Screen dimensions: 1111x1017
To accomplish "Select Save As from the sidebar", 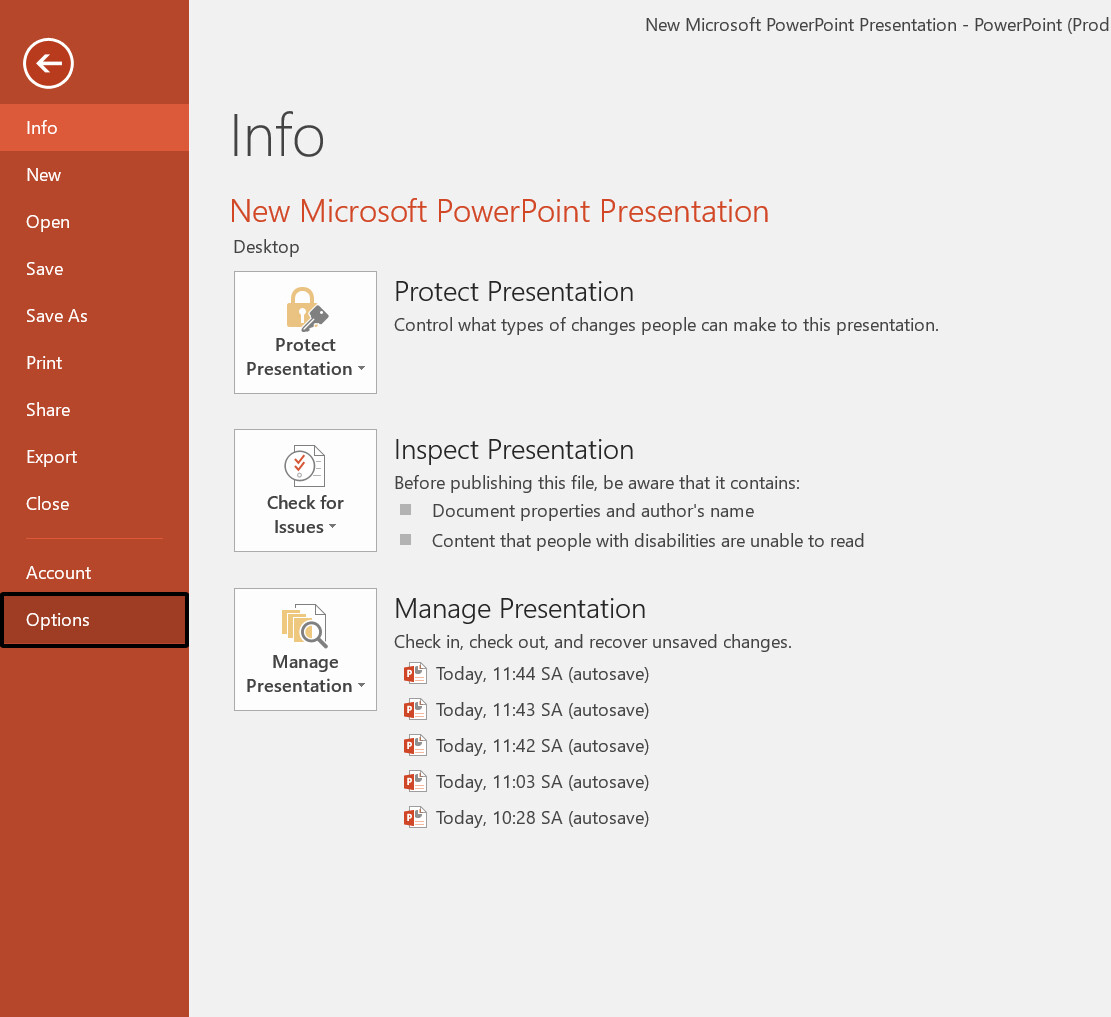I will pyautogui.click(x=56, y=315).
